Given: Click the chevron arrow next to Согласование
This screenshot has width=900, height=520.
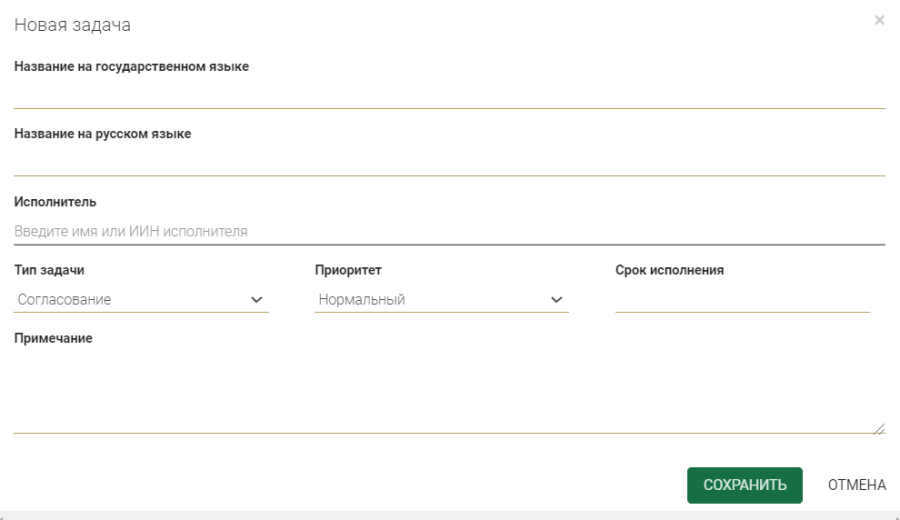Looking at the screenshot, I should (x=256, y=299).
